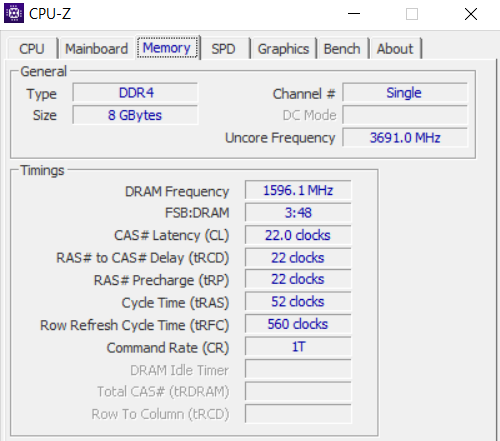
Task: Click the 560 clocks tRFC value
Action: [298, 324]
